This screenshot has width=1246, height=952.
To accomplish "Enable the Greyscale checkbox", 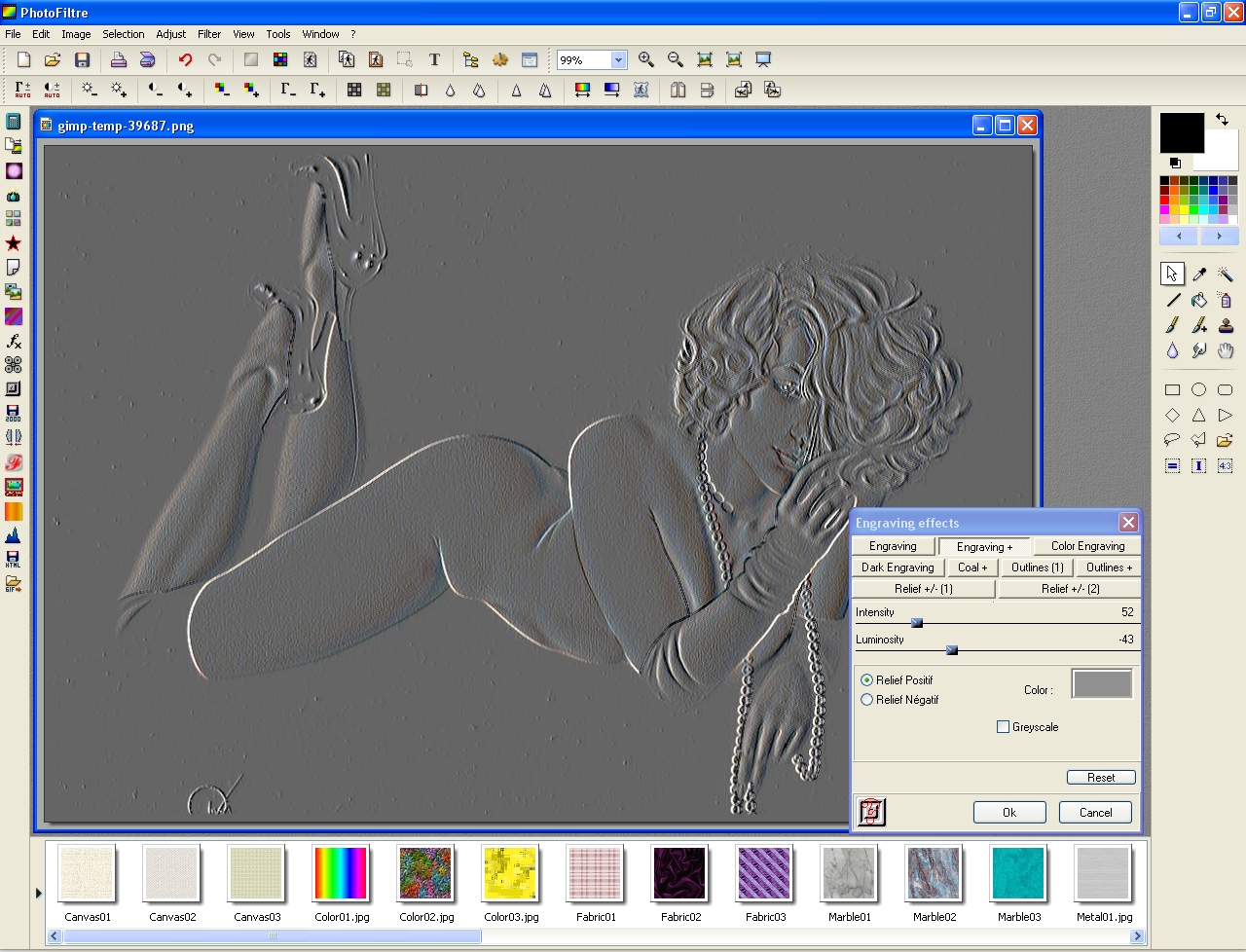I will point(1003,727).
